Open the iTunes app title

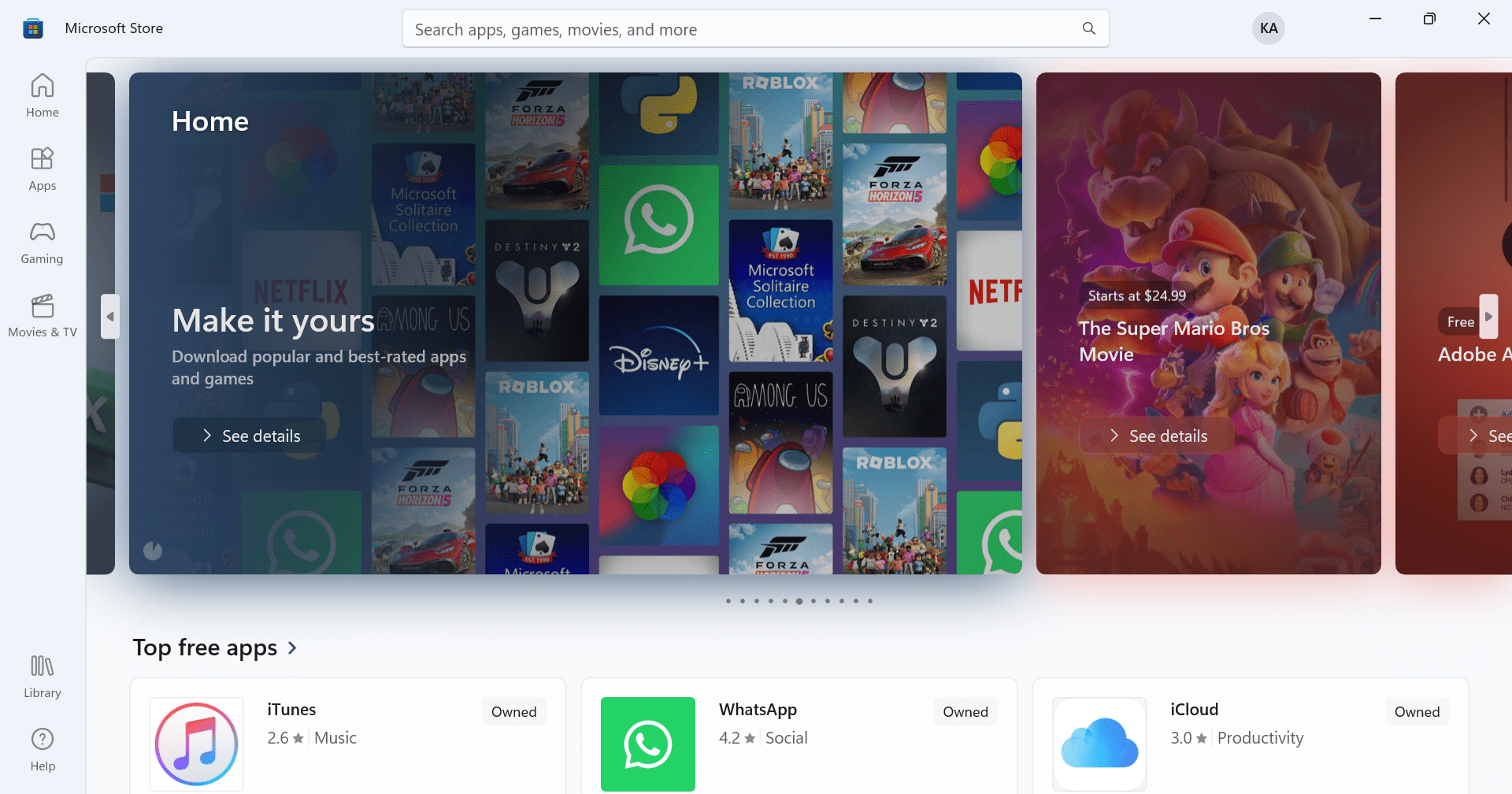tap(291, 710)
